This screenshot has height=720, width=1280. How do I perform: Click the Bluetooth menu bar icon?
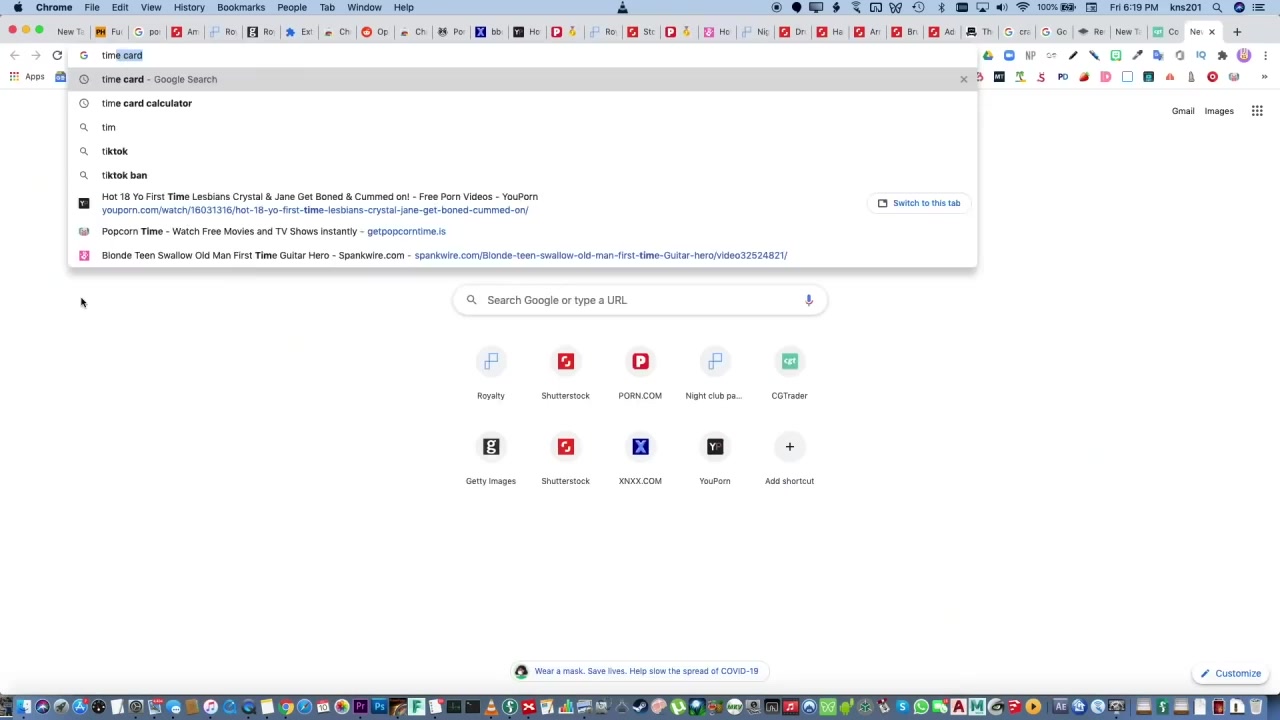click(x=941, y=7)
